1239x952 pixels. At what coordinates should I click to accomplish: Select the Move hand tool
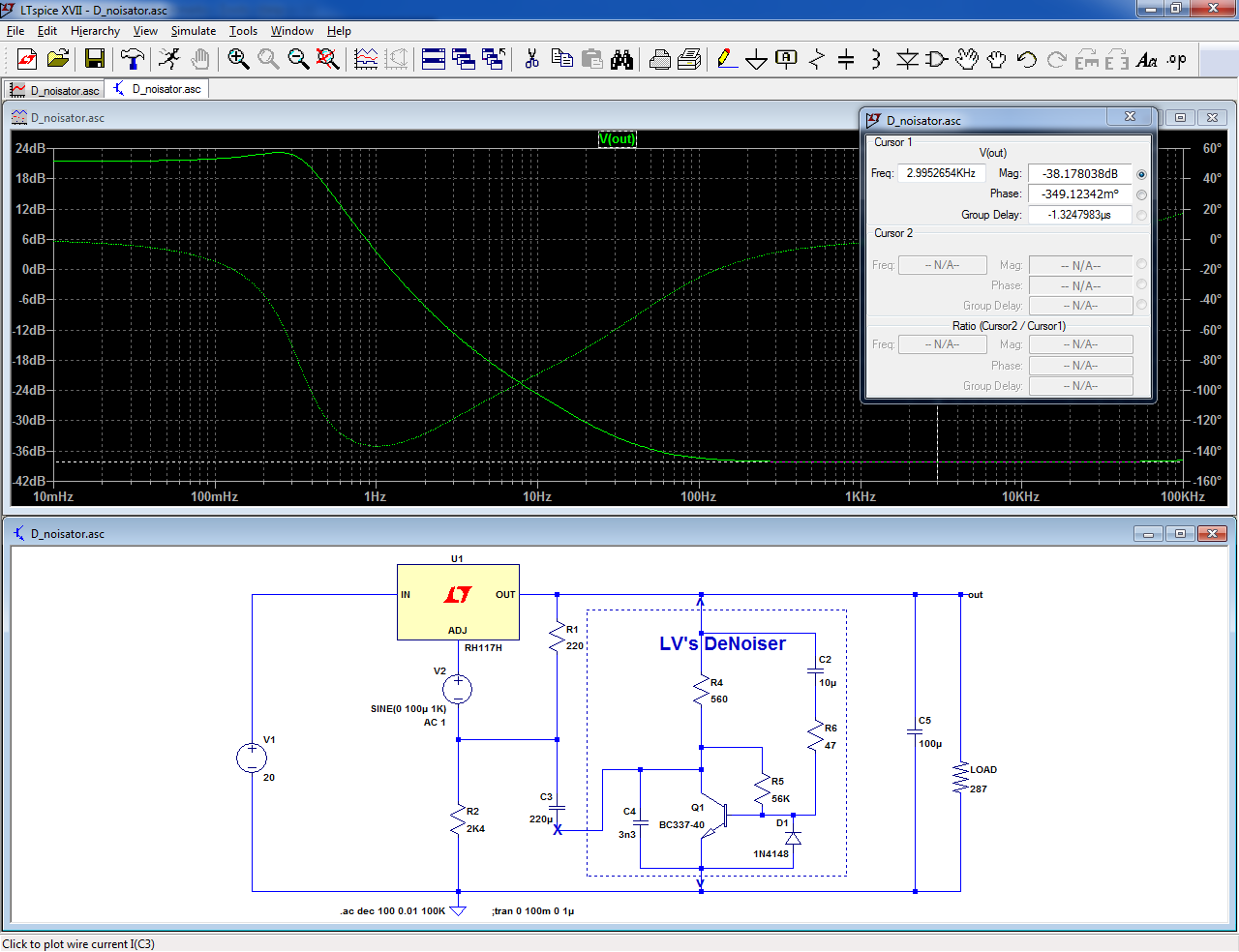(967, 60)
